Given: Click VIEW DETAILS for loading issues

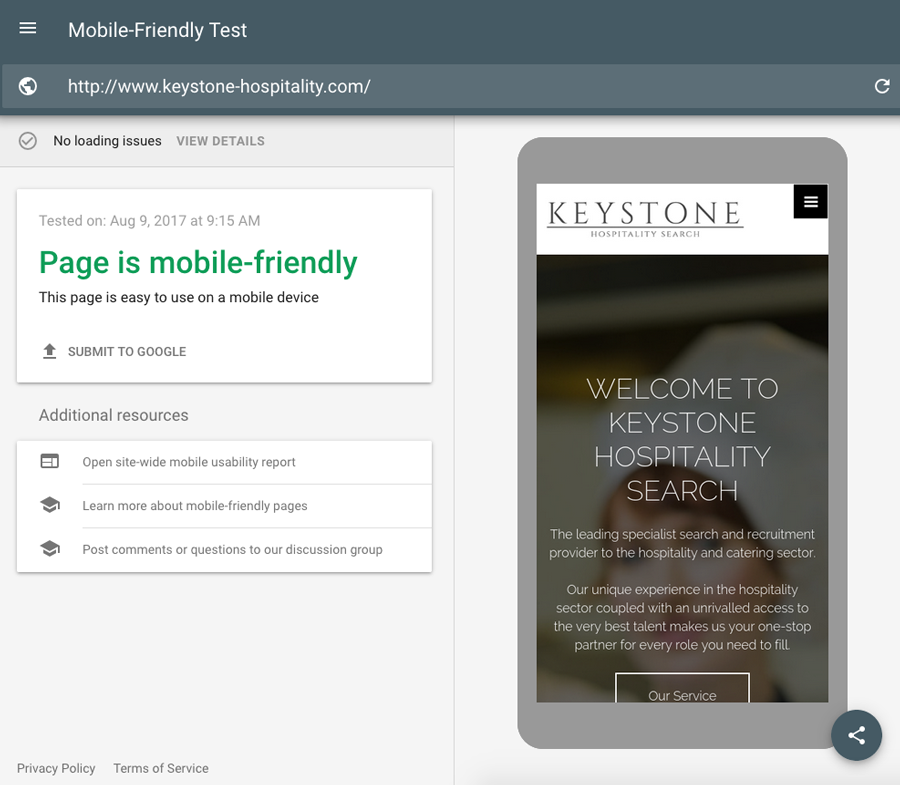Looking at the screenshot, I should click(220, 141).
